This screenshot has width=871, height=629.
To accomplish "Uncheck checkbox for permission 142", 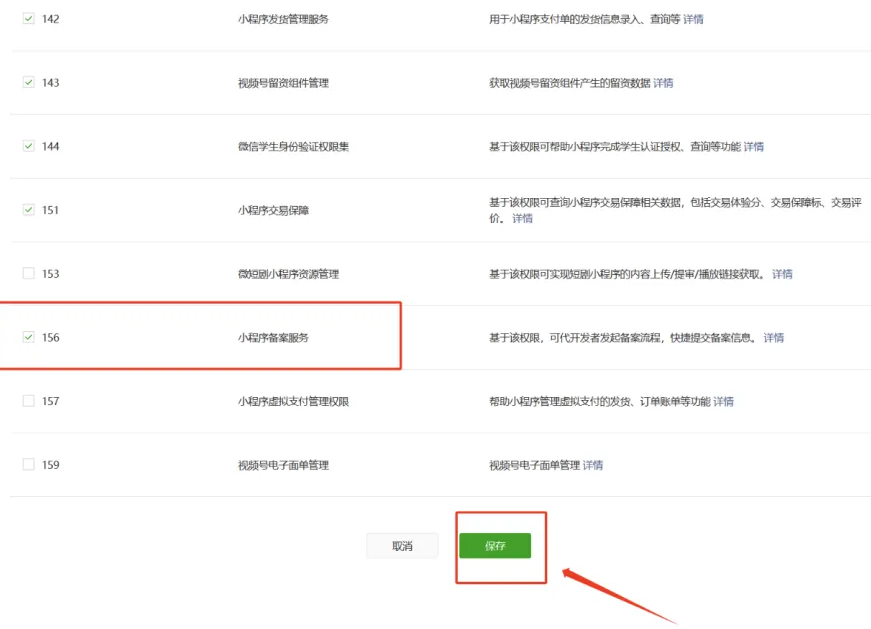I will (x=28, y=19).
